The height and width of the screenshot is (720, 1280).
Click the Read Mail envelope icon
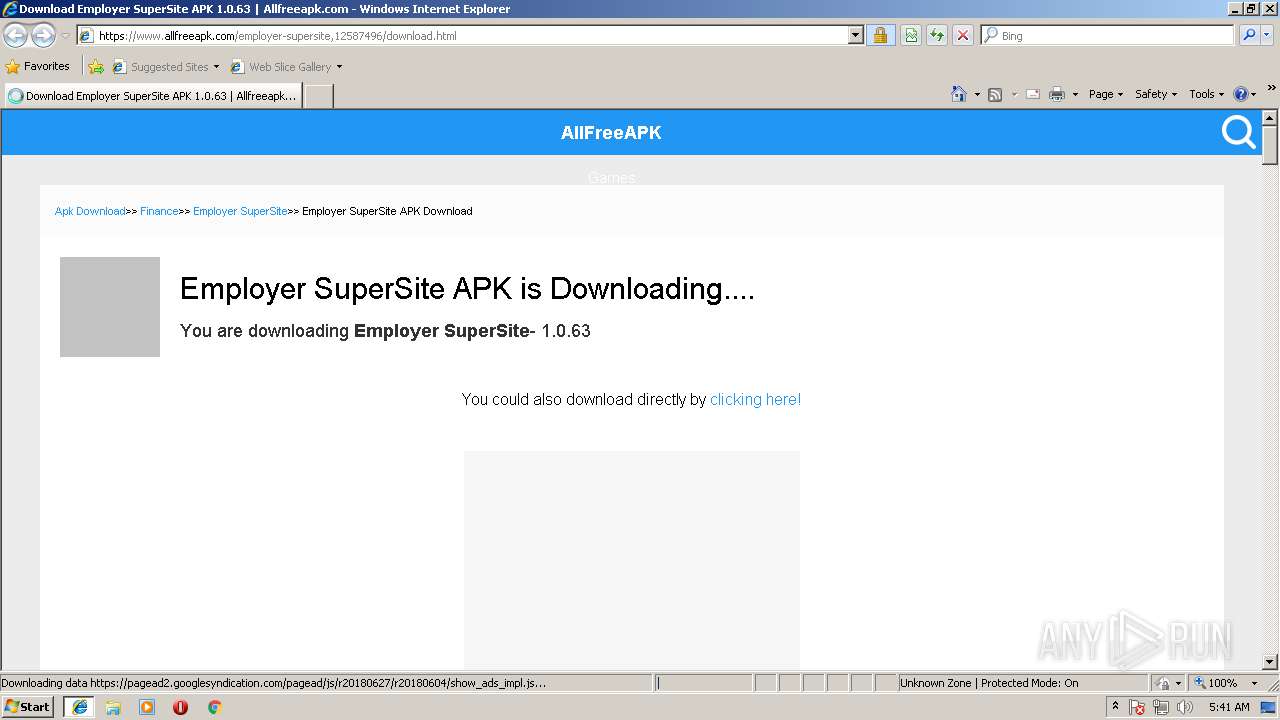[x=1033, y=94]
